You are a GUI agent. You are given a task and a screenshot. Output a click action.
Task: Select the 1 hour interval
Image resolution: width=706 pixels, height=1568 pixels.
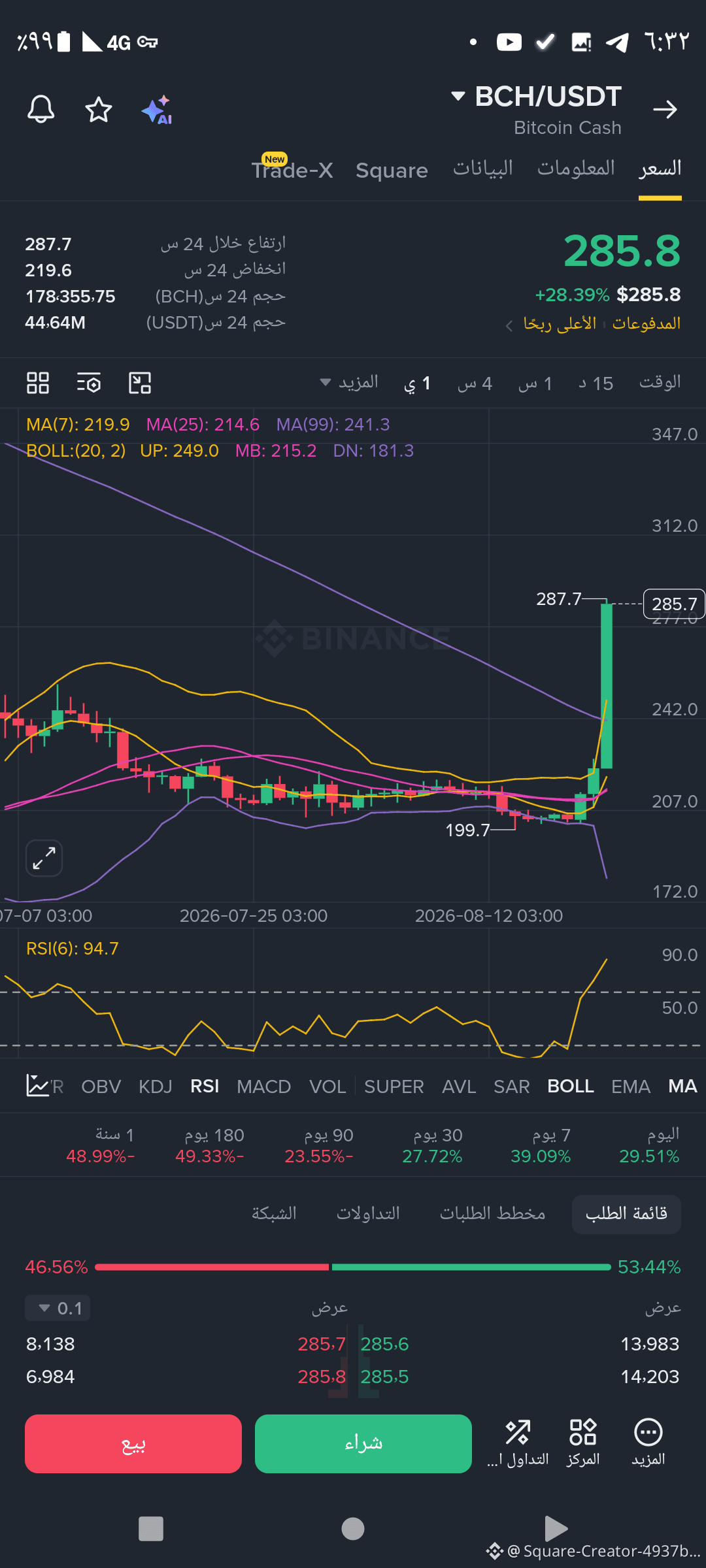[535, 383]
